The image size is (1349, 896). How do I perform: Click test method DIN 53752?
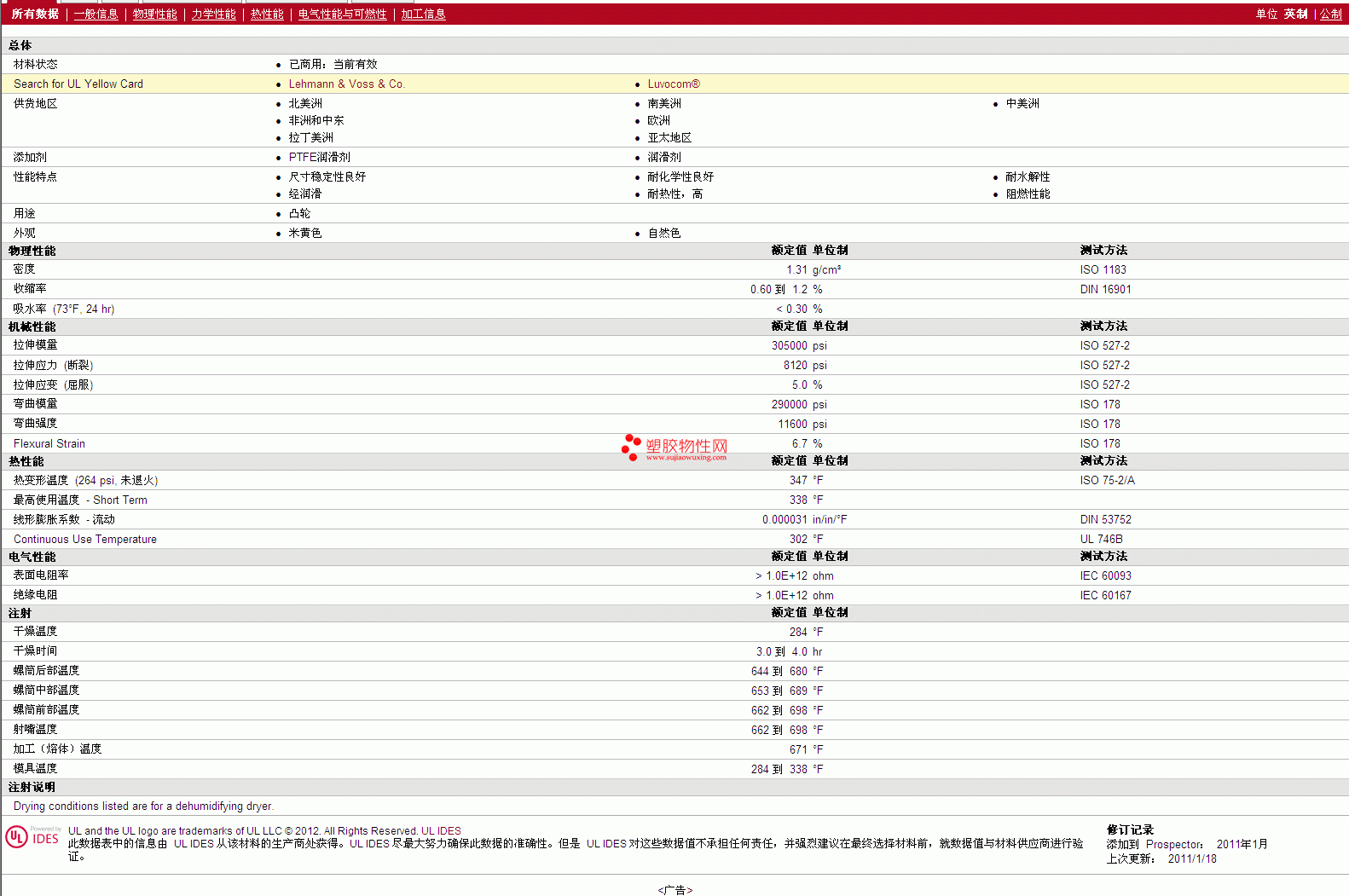click(1106, 519)
